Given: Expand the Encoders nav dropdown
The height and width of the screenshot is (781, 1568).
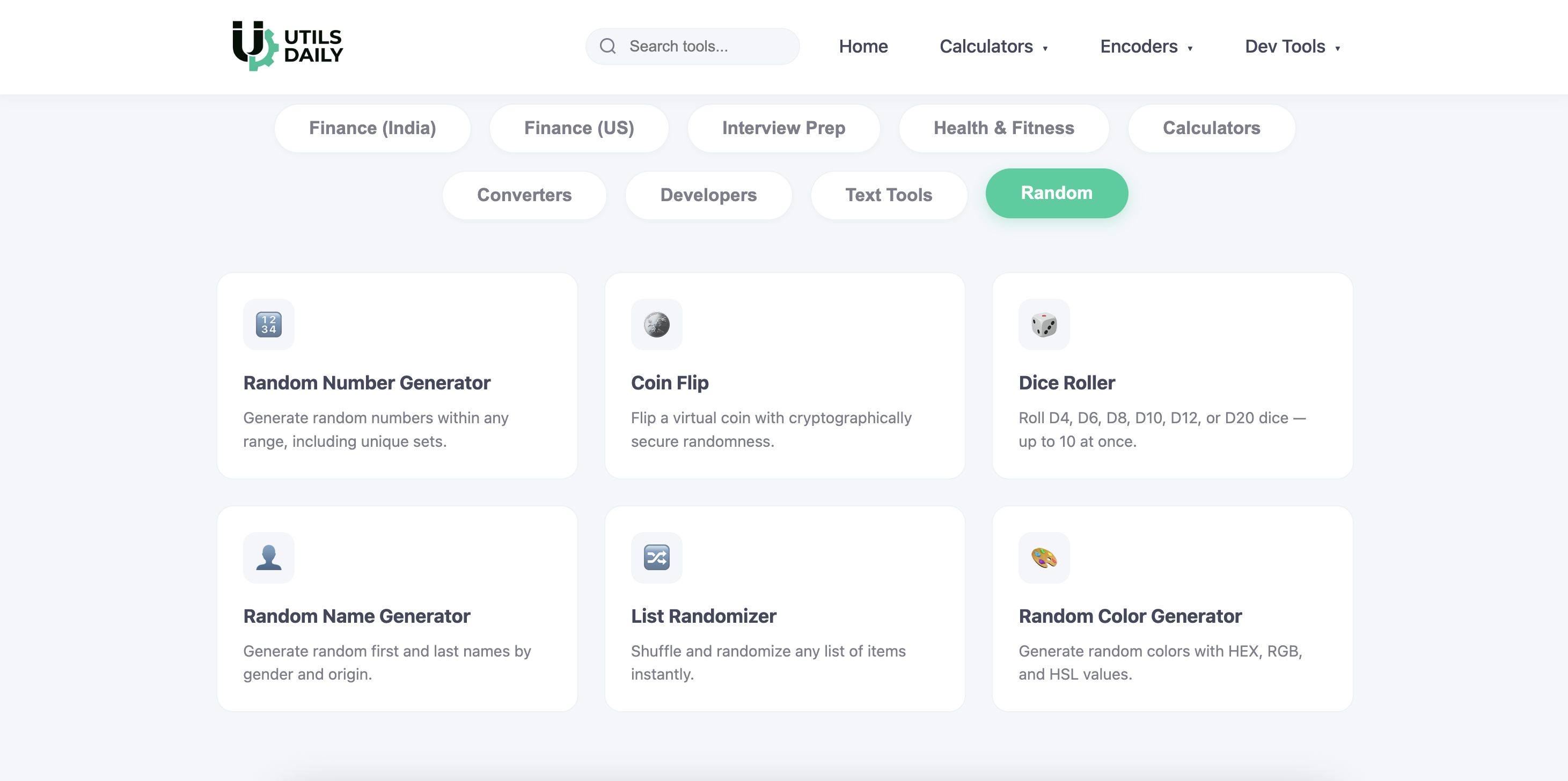Looking at the screenshot, I should (x=1146, y=46).
